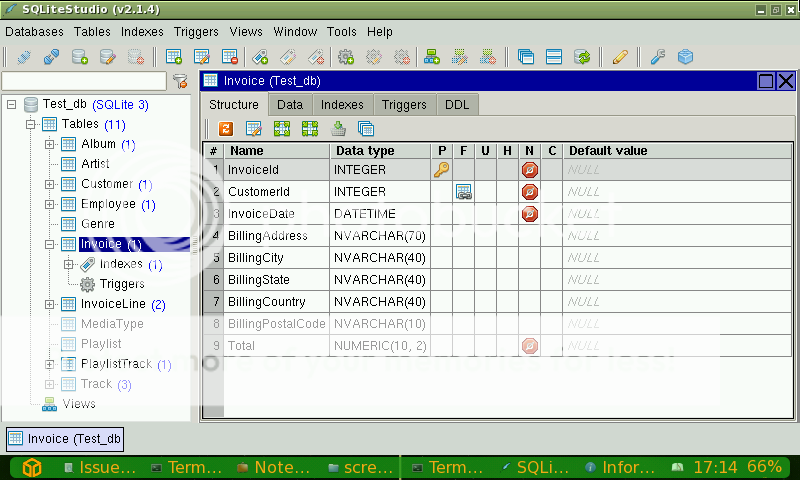Expand the Customer table node
Image resolution: width=800 pixels, height=480 pixels.
(49, 184)
